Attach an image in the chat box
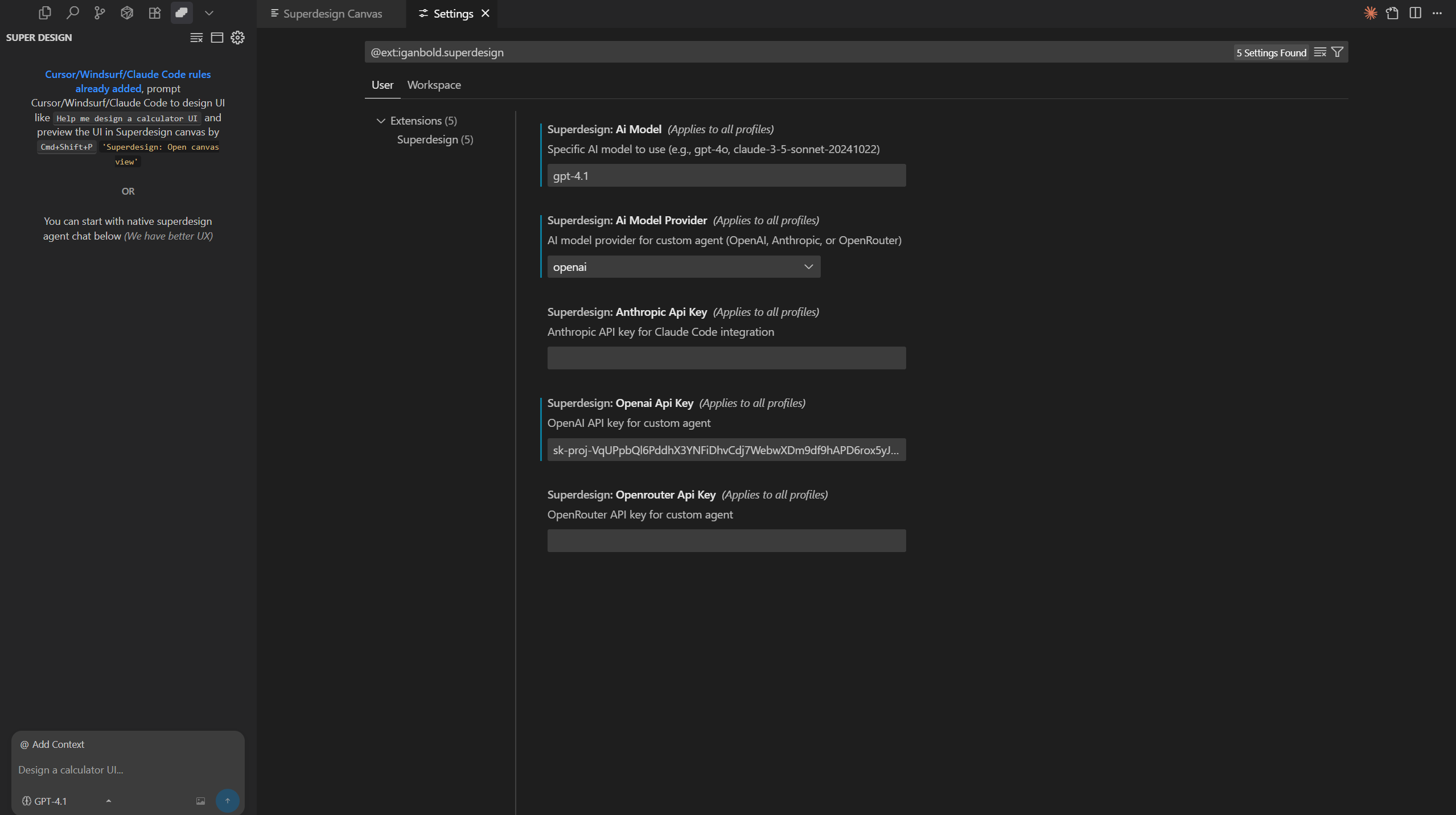Screen dimensions: 1456x815 pyautogui.click(x=200, y=800)
